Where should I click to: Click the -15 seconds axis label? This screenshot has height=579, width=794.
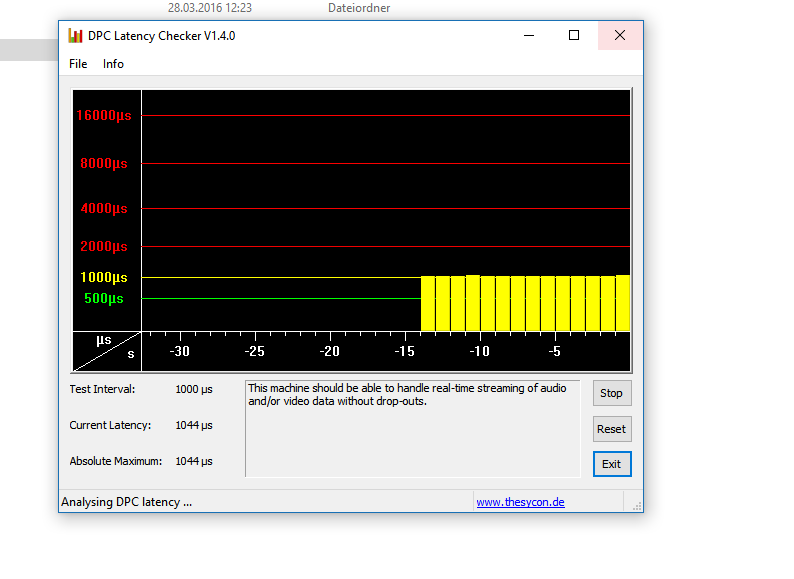point(404,352)
